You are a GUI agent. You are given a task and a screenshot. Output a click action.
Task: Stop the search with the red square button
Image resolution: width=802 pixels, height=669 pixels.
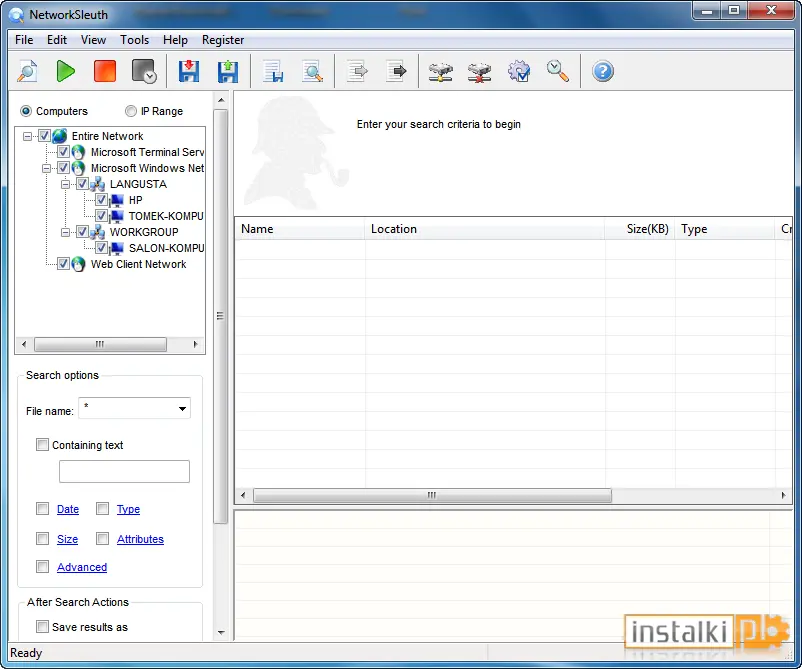pyautogui.click(x=105, y=71)
